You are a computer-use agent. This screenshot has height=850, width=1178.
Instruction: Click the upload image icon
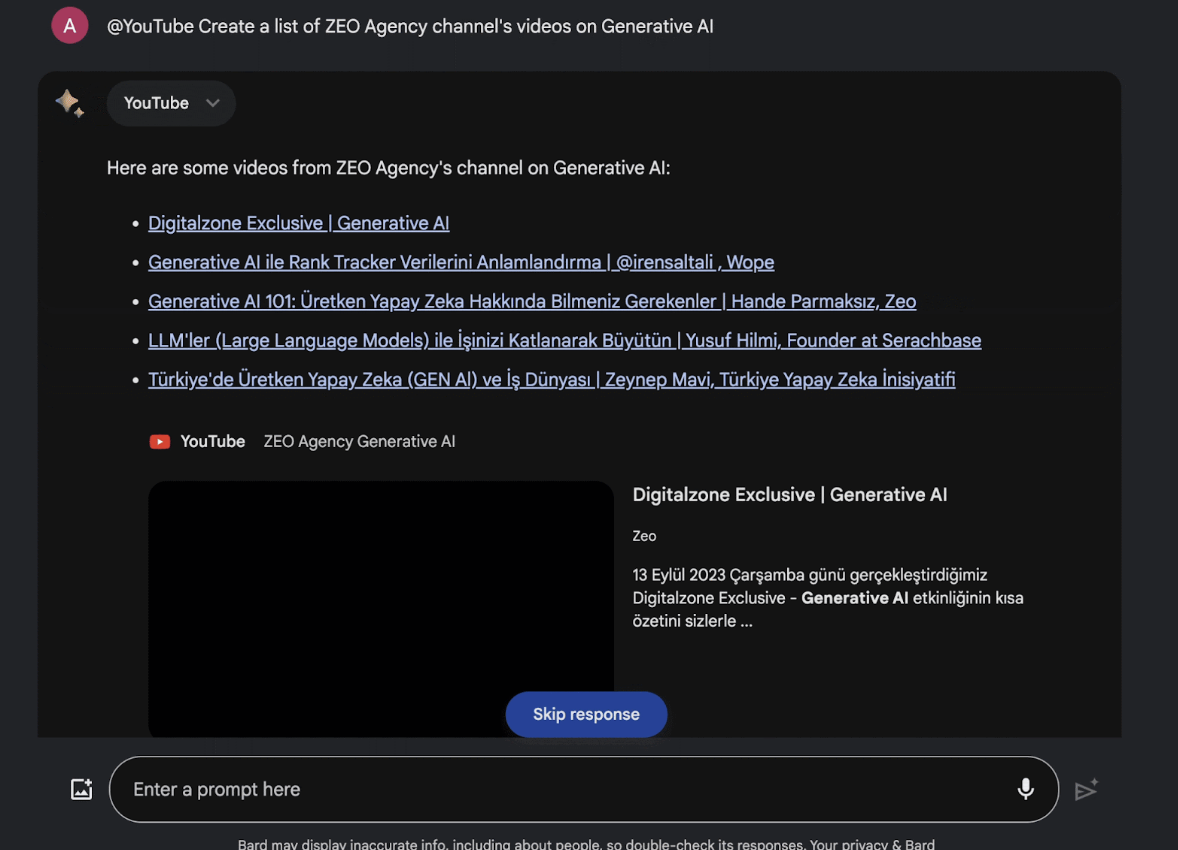click(81, 789)
